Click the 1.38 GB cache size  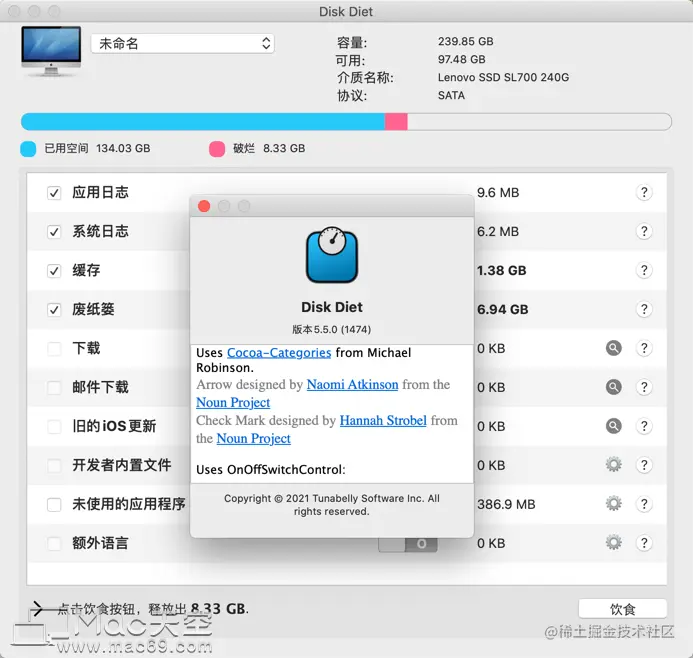(x=502, y=270)
